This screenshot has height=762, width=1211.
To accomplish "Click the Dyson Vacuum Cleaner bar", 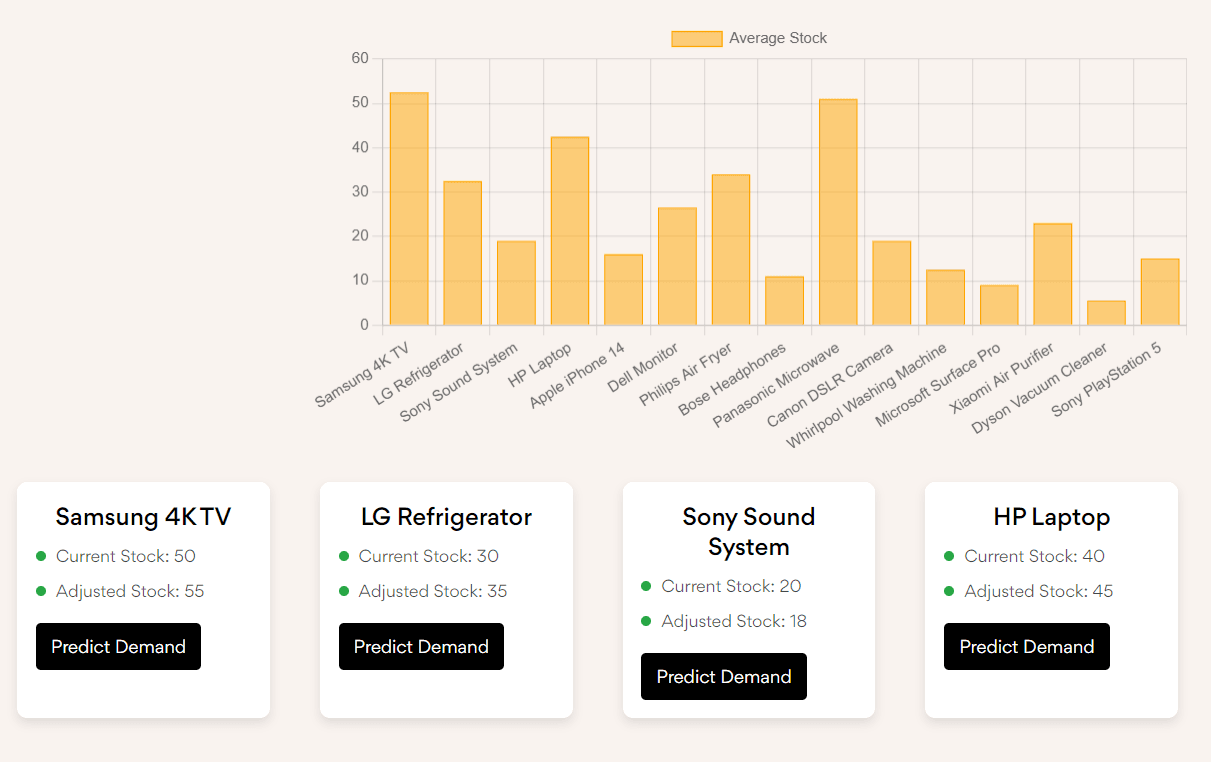I will tap(1106, 313).
